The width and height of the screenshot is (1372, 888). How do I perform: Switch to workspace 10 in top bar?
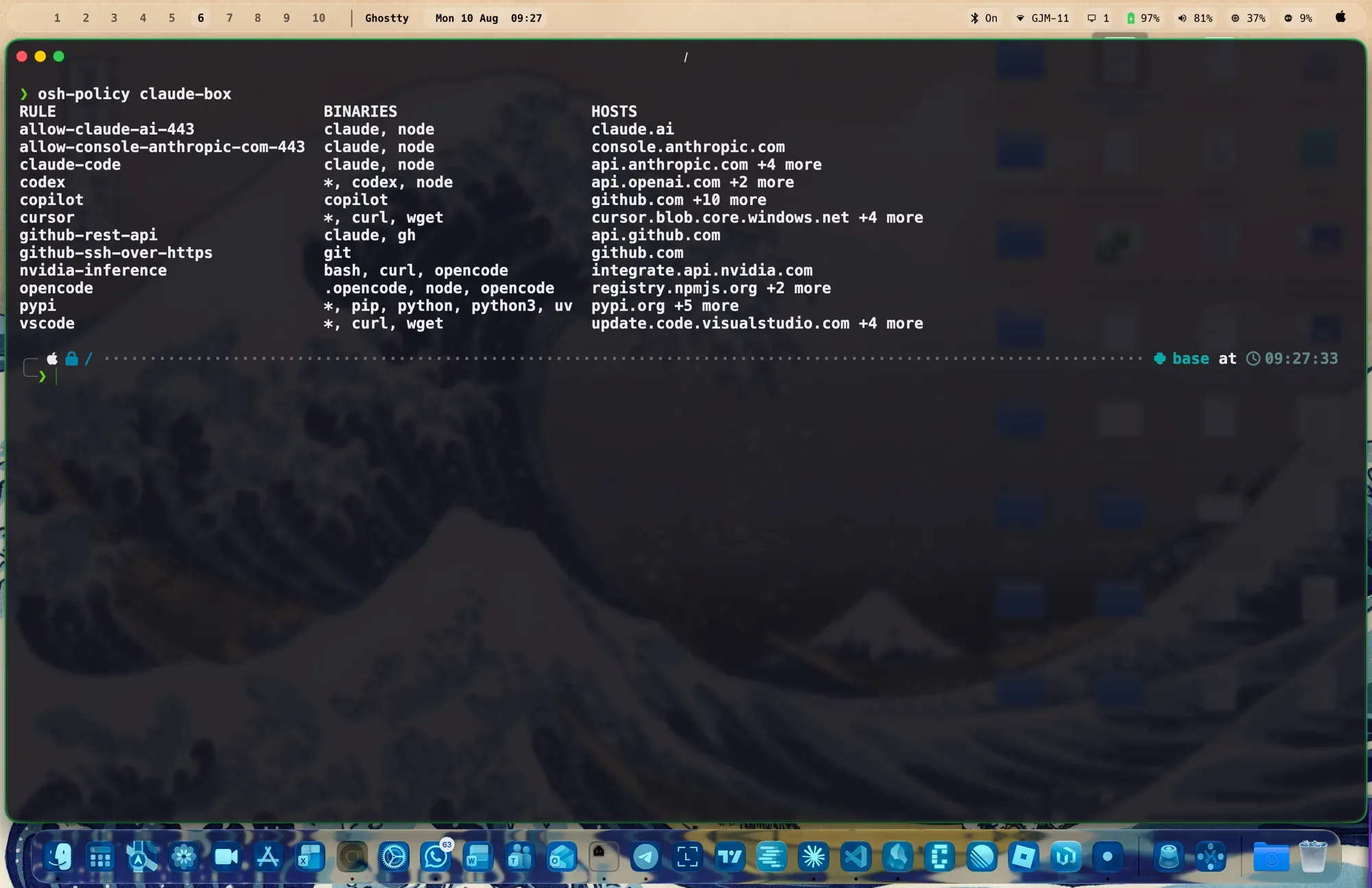(x=318, y=18)
